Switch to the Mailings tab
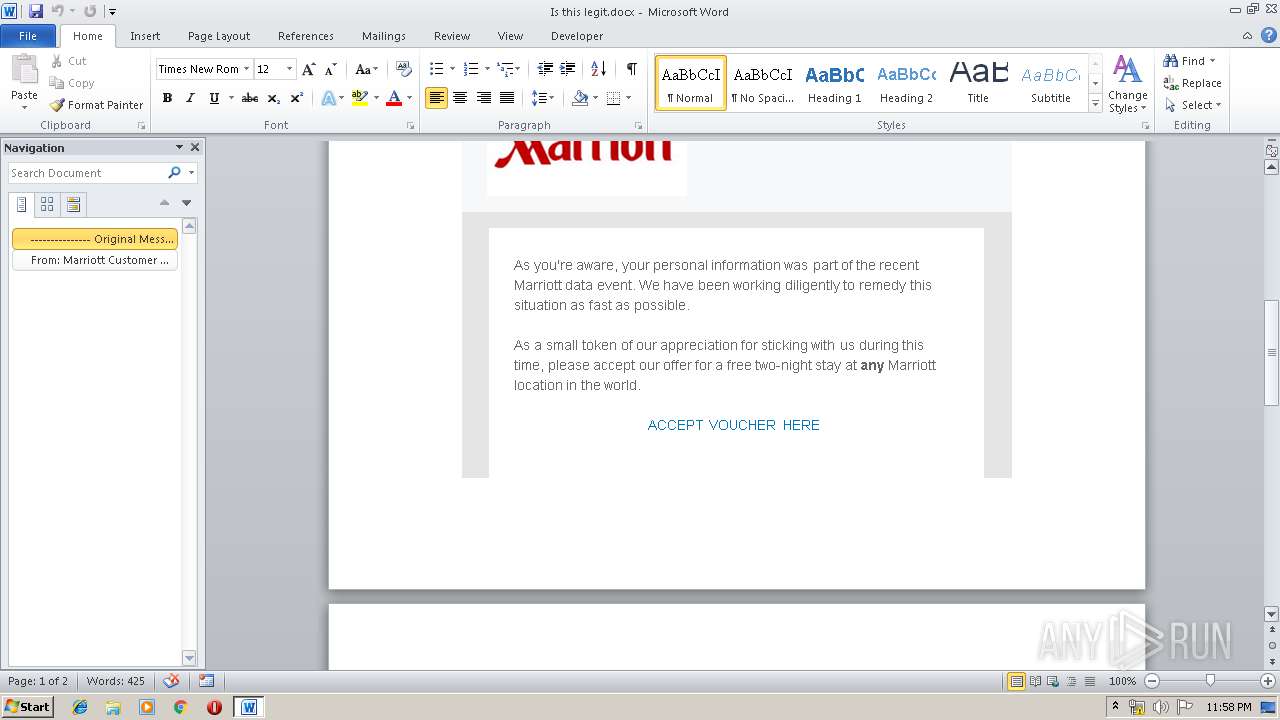The width and height of the screenshot is (1280, 720). pyautogui.click(x=384, y=36)
